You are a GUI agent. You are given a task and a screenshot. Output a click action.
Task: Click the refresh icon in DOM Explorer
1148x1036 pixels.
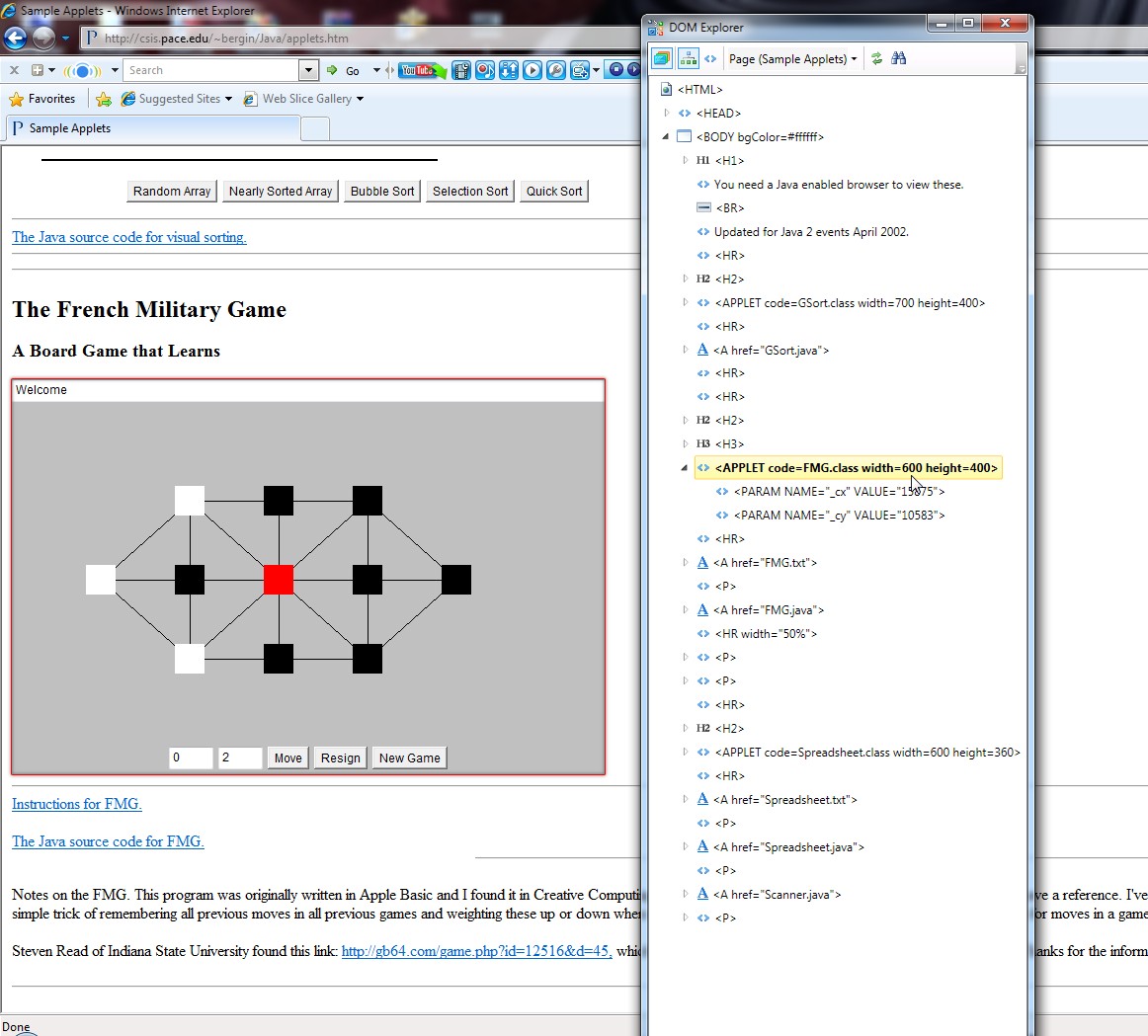click(876, 58)
